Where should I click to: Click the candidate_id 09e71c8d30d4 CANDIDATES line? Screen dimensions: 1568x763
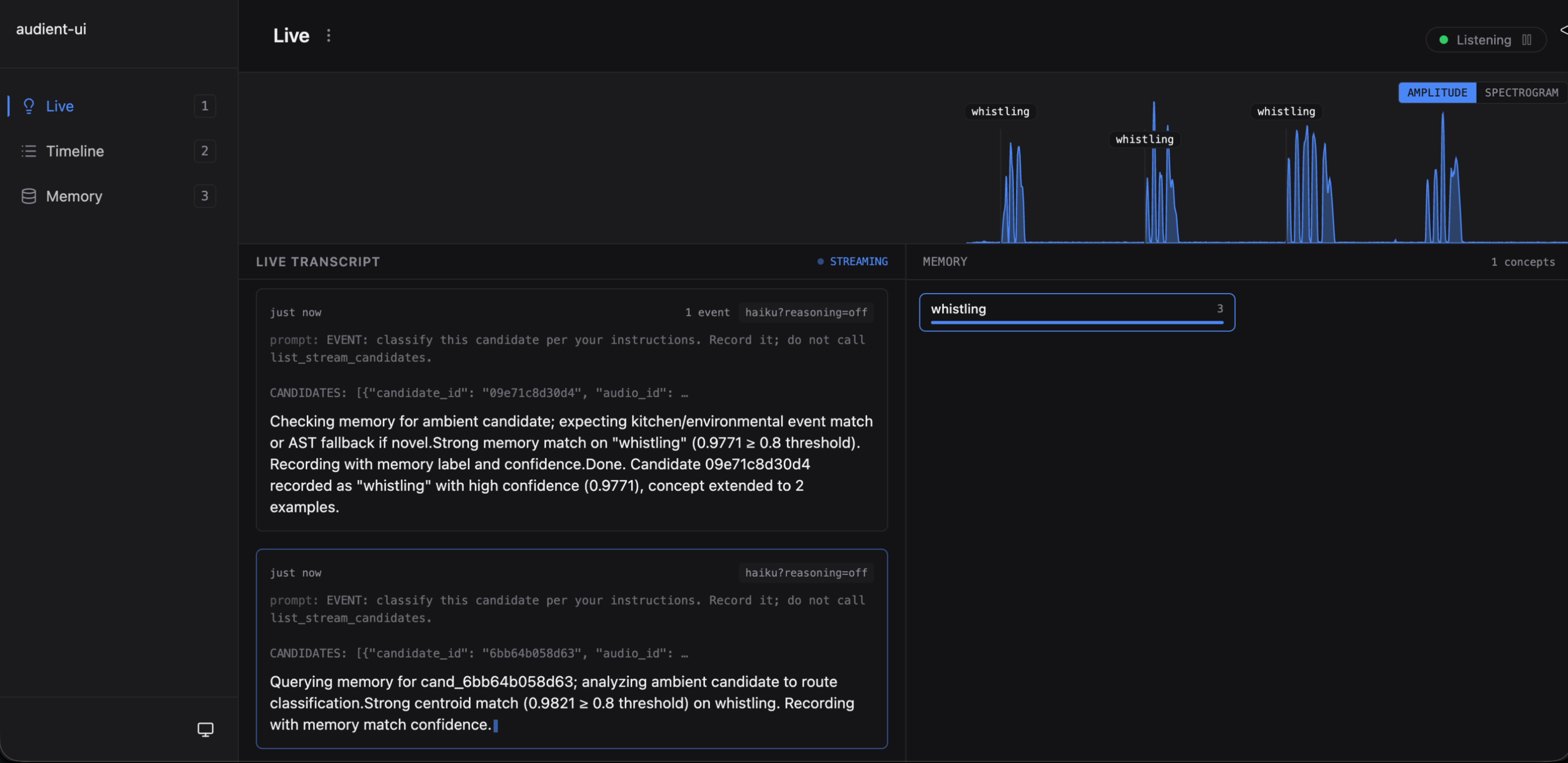(x=479, y=393)
